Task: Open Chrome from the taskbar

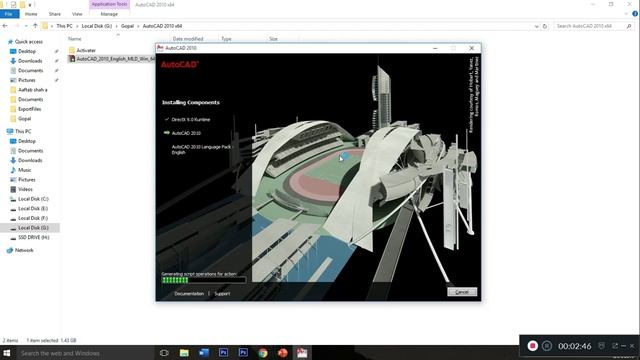Action: 263,353
